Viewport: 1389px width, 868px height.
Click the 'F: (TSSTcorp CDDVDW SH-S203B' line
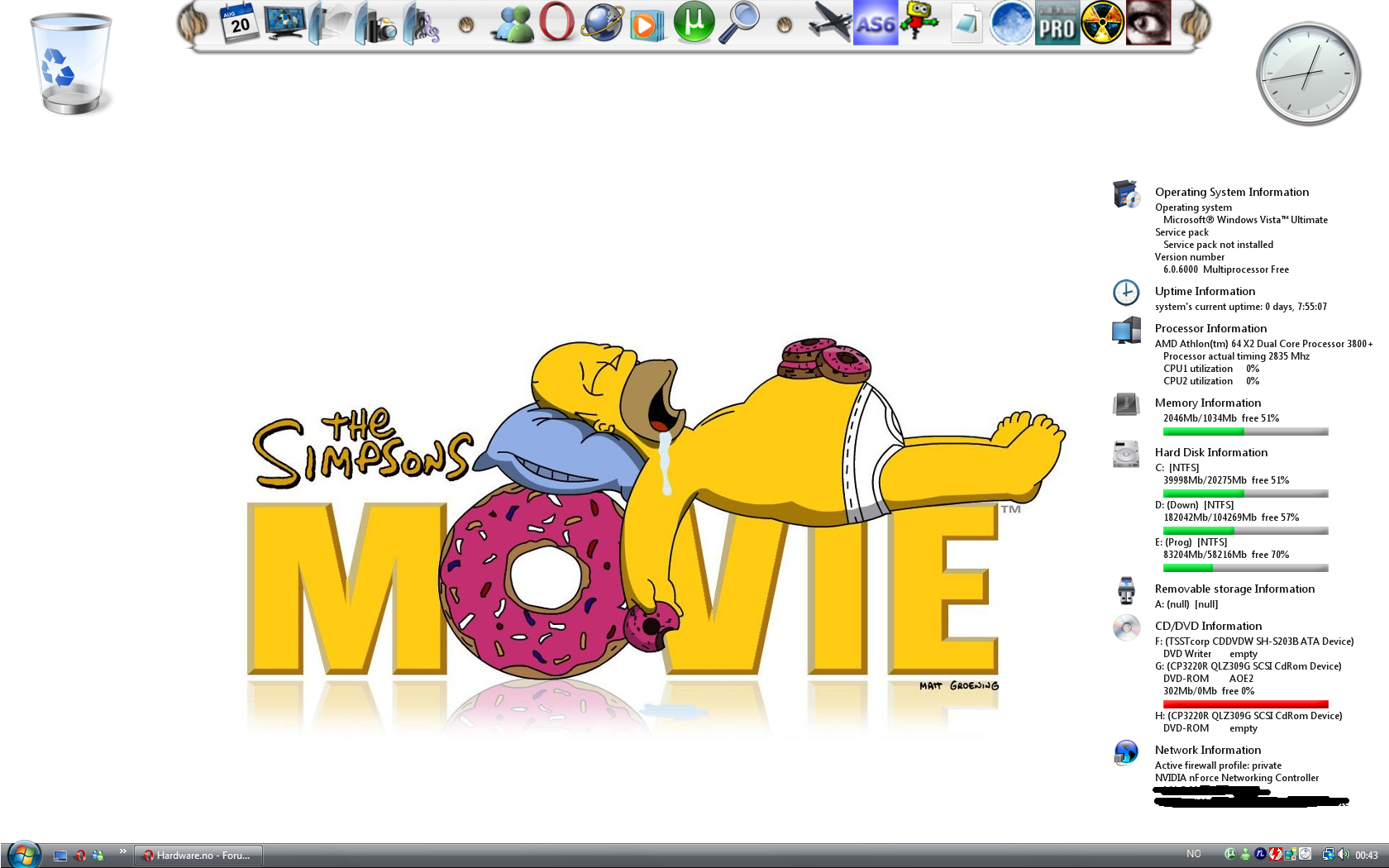[x=1254, y=641]
